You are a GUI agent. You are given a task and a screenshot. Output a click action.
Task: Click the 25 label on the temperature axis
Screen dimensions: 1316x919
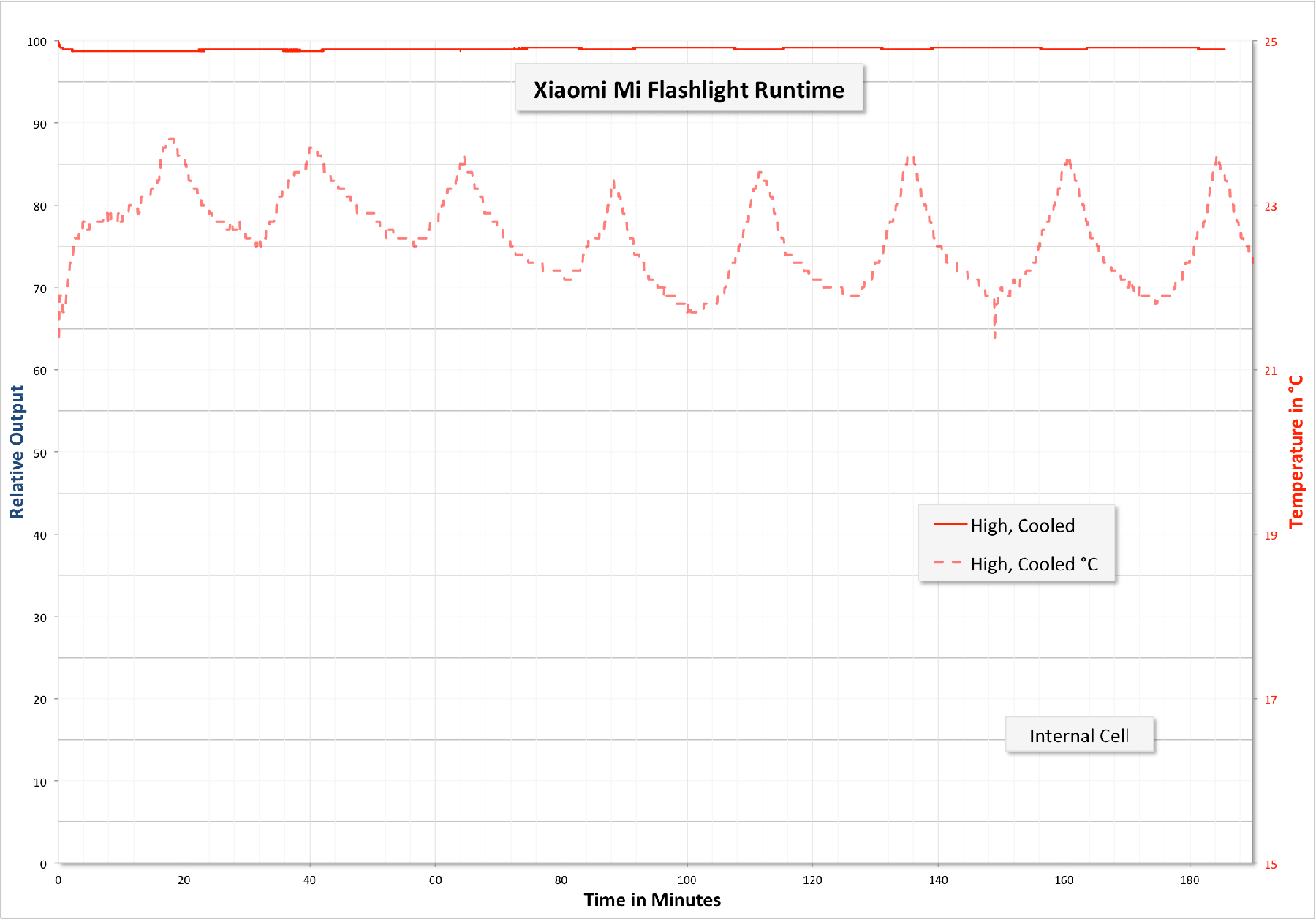[1271, 42]
